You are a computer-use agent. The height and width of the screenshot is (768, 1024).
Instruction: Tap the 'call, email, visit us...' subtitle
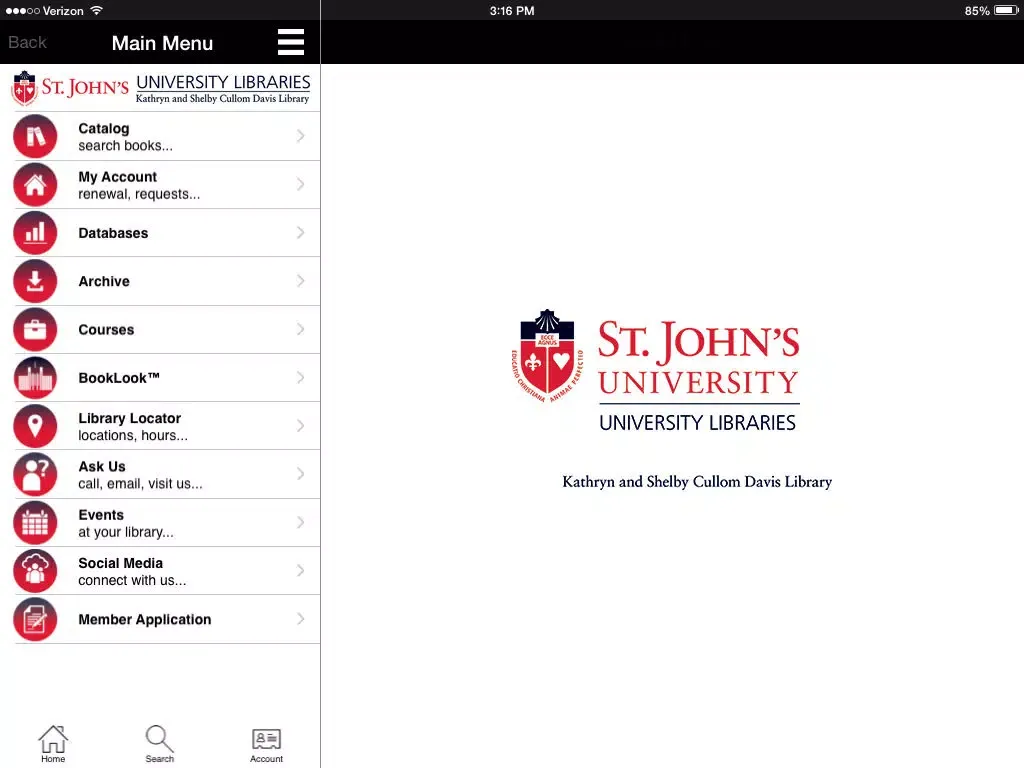pyautogui.click(x=140, y=484)
